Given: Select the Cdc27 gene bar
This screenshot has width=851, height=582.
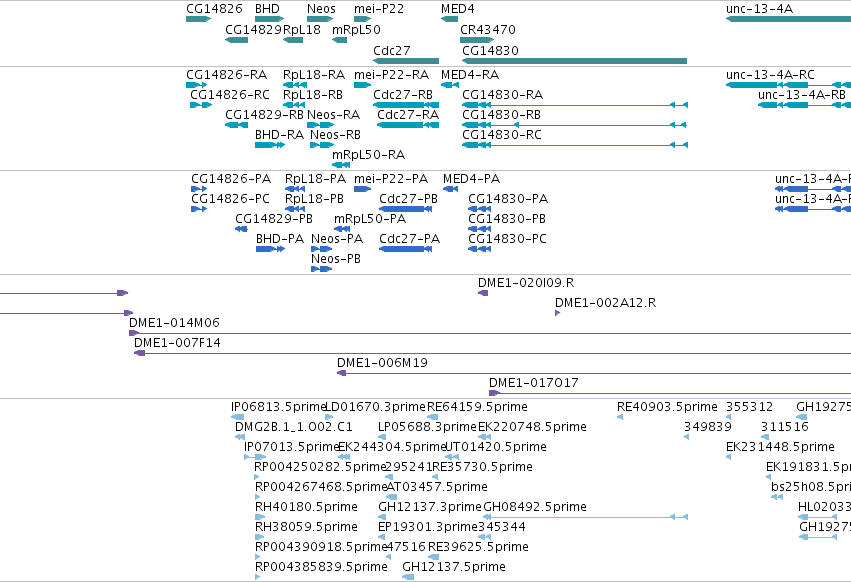Looking at the screenshot, I should click(x=405, y=61).
